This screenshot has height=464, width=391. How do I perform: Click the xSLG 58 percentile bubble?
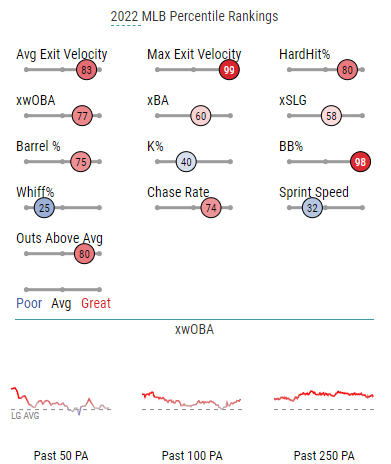click(331, 116)
